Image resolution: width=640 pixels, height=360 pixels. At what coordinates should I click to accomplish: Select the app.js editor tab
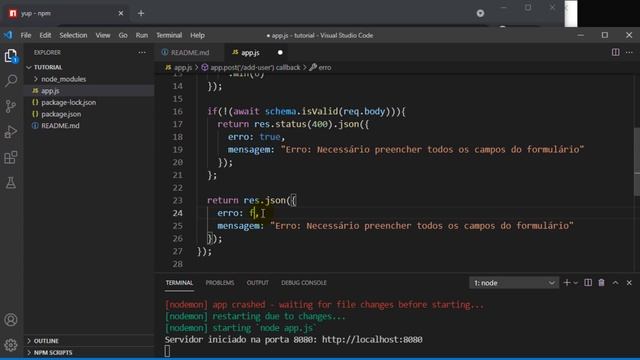pos(250,52)
